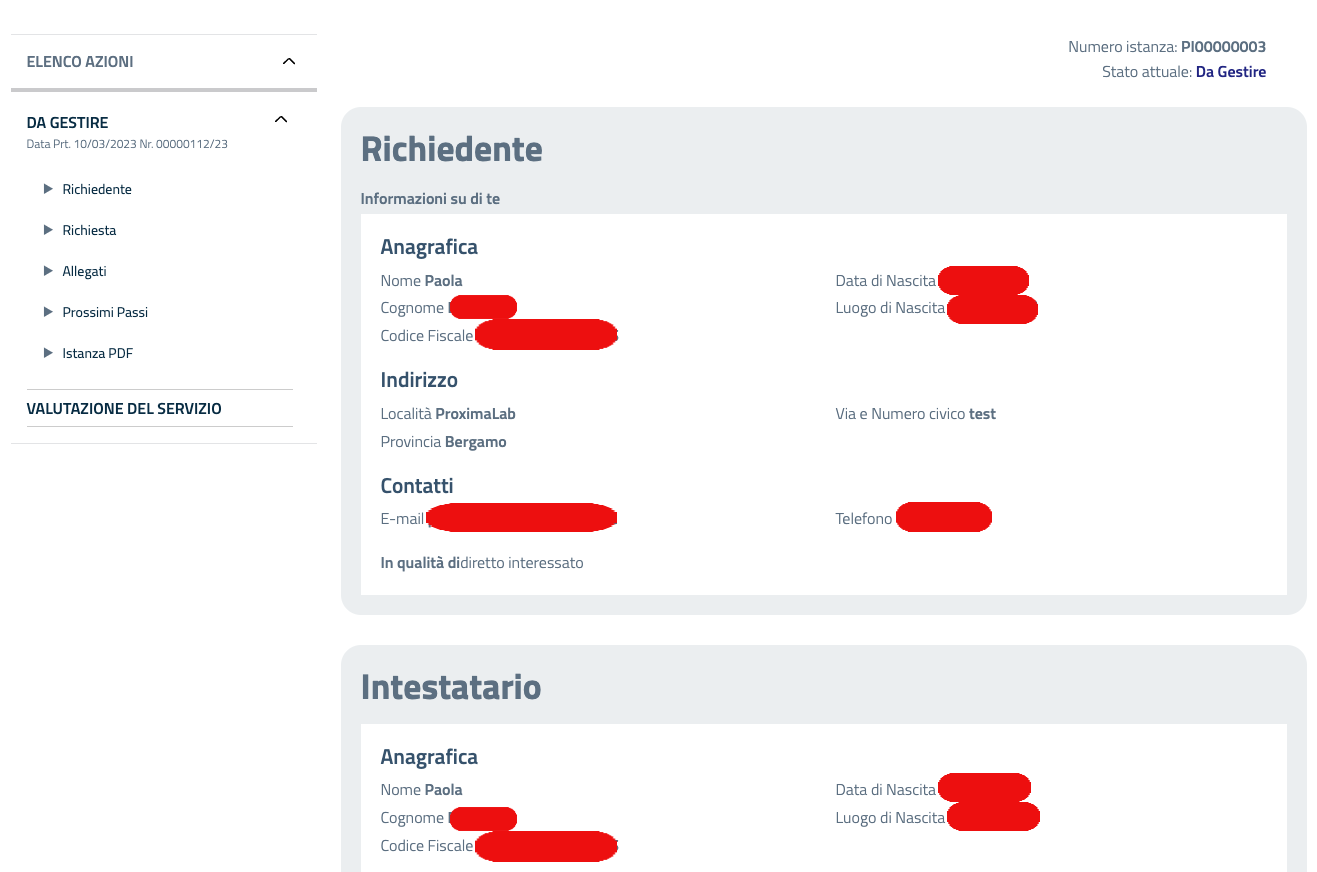Open the Istanza PDF entry

coord(97,353)
